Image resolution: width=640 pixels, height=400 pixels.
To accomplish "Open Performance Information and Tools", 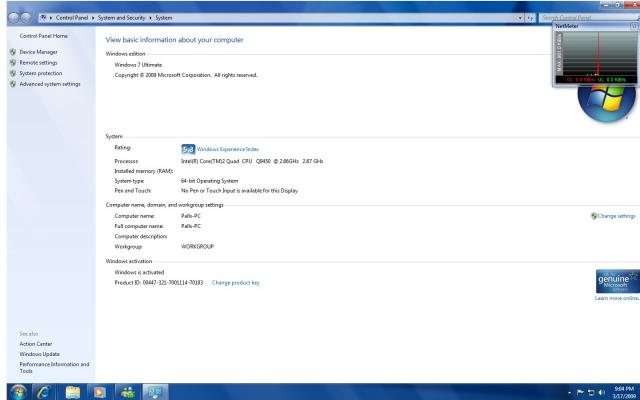I will (54, 367).
